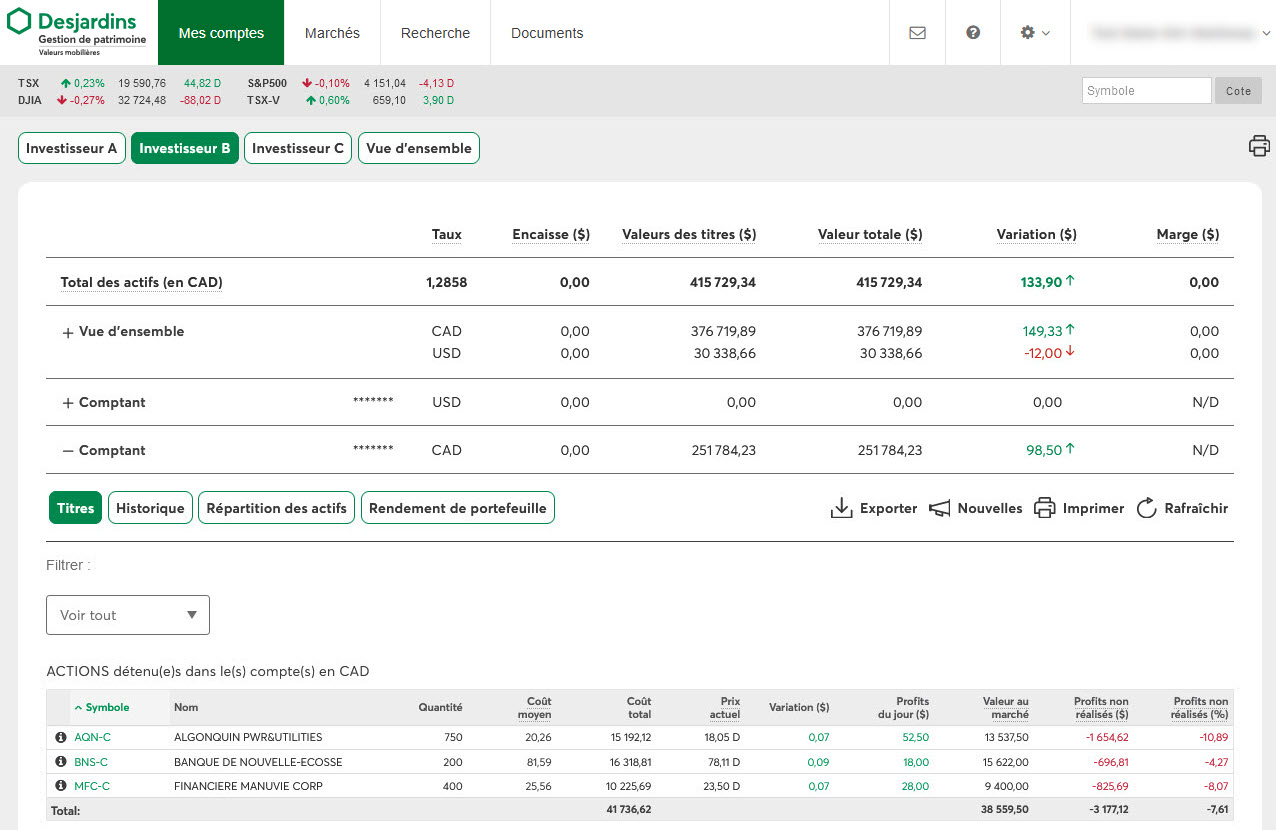Viewport: 1276px width, 830px height.
Task: Open the Mes comptes tab
Action: (x=221, y=33)
